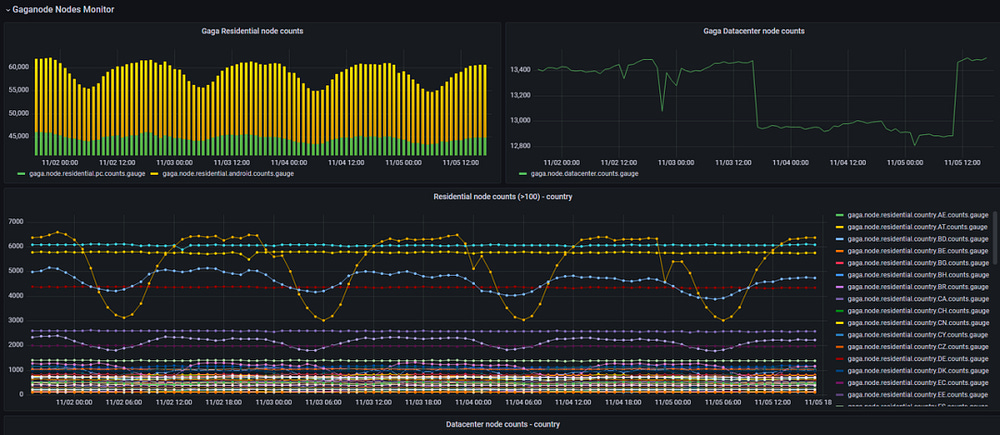Viewport: 1000px width, 435px height.
Task: Open Datacenter node counts - country panel title
Action: (503, 424)
